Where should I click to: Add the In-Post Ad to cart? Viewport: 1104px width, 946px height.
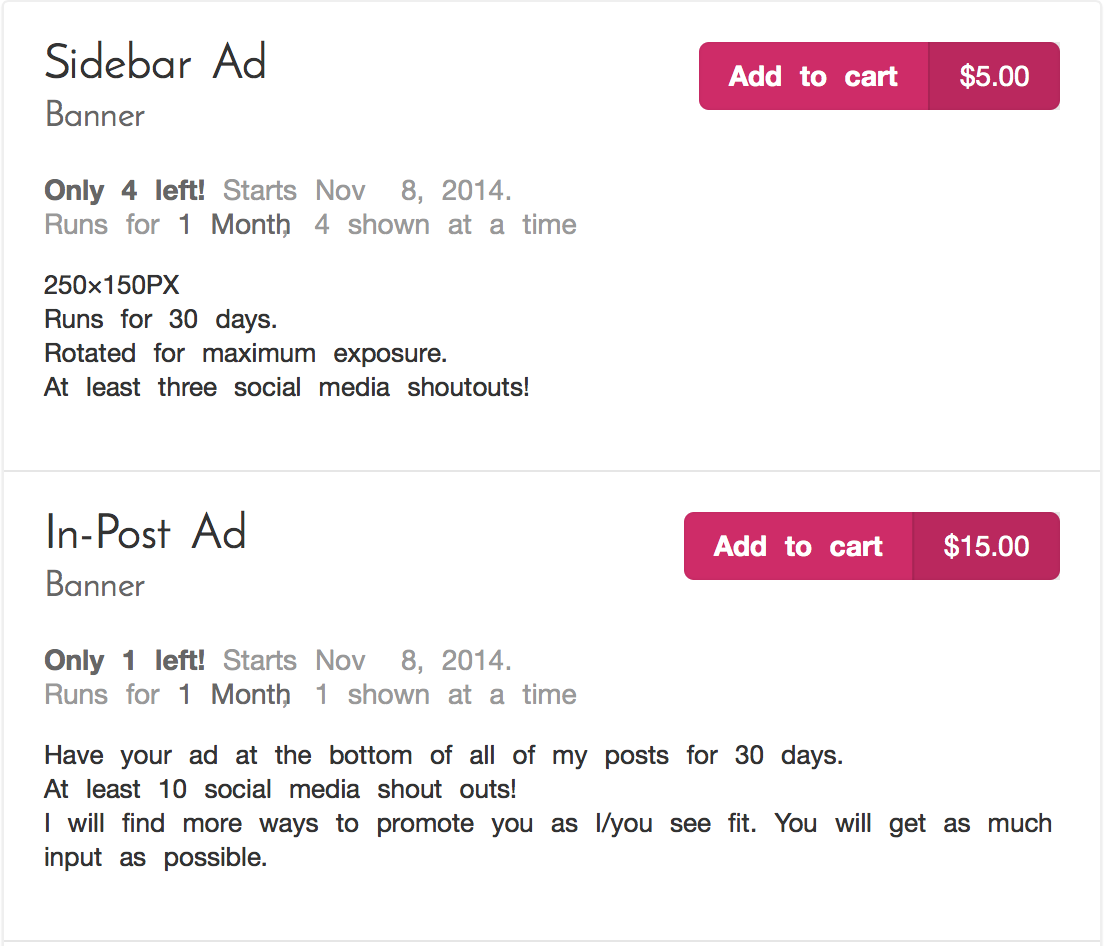(798, 546)
